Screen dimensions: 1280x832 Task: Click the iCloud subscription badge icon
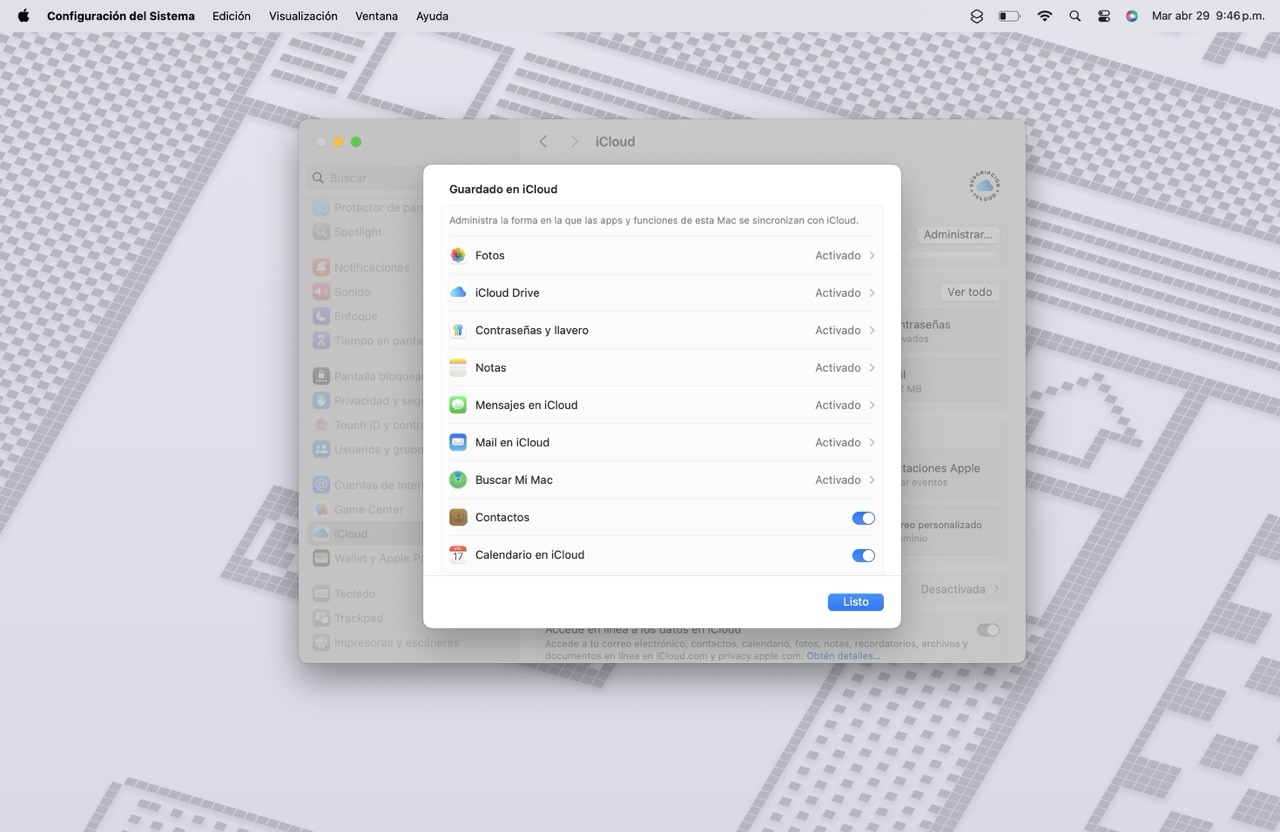click(x=985, y=186)
